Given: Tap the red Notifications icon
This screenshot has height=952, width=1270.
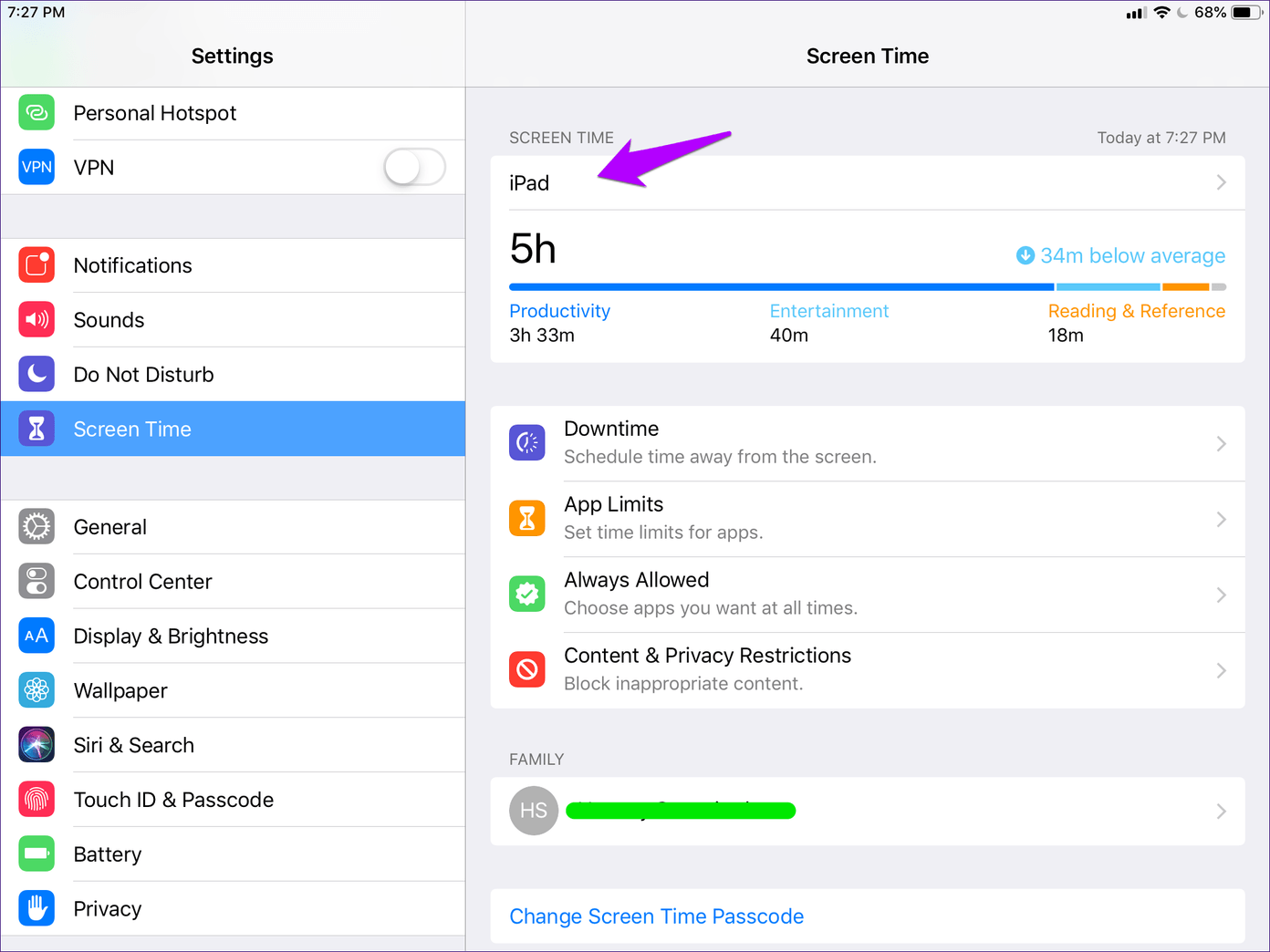Looking at the screenshot, I should [36, 265].
